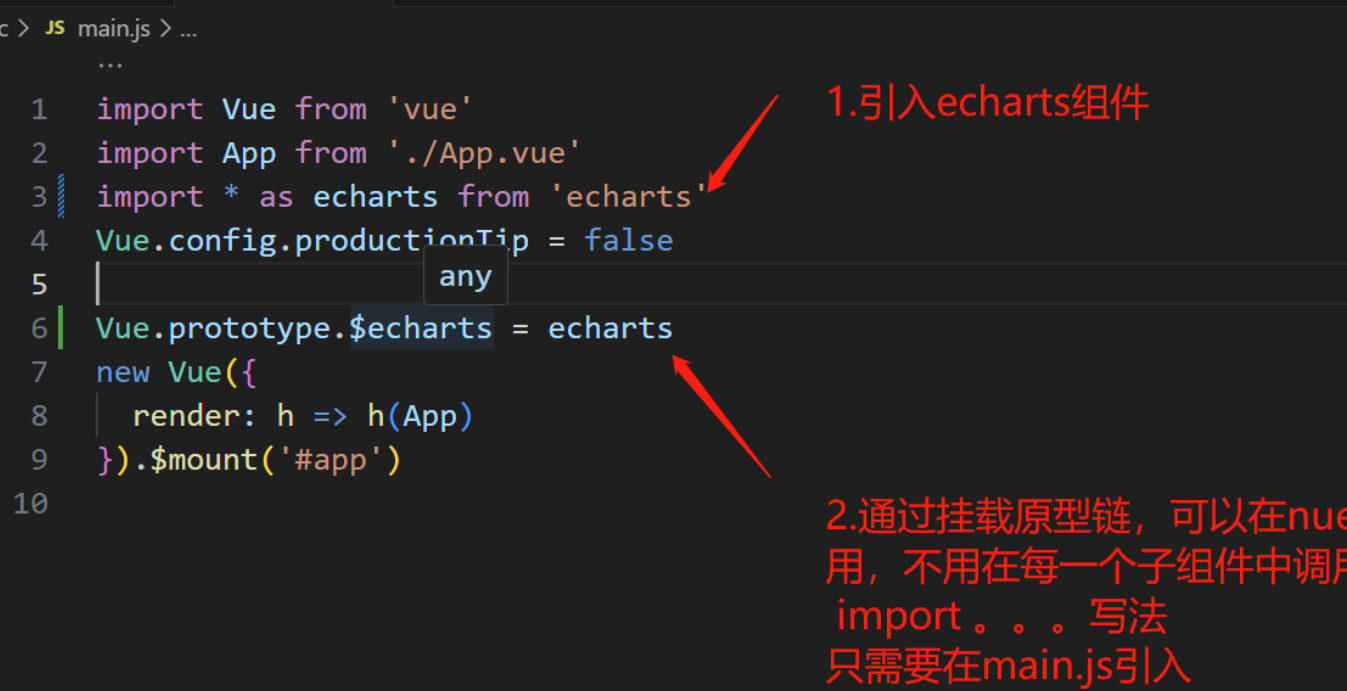Click the breadcrumb chevron before main.js
The width and height of the screenshot is (1347, 691).
tap(25, 28)
